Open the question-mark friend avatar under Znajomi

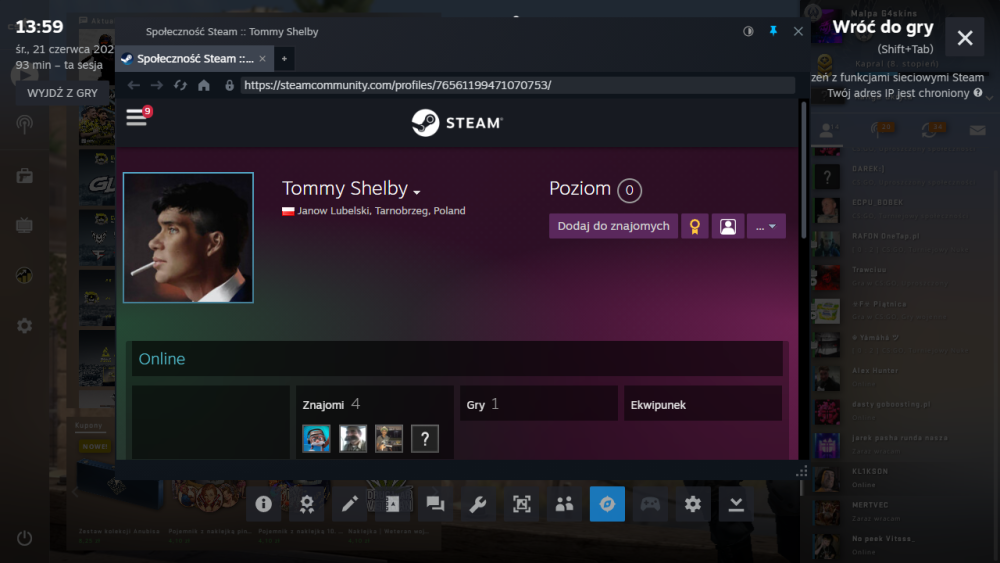[425, 439]
